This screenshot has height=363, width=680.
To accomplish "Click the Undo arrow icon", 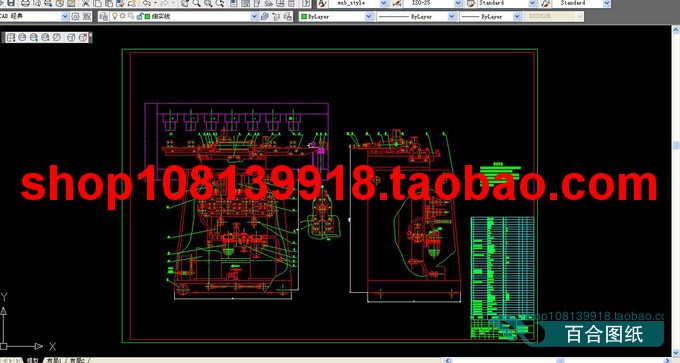I will tap(147, 3).
